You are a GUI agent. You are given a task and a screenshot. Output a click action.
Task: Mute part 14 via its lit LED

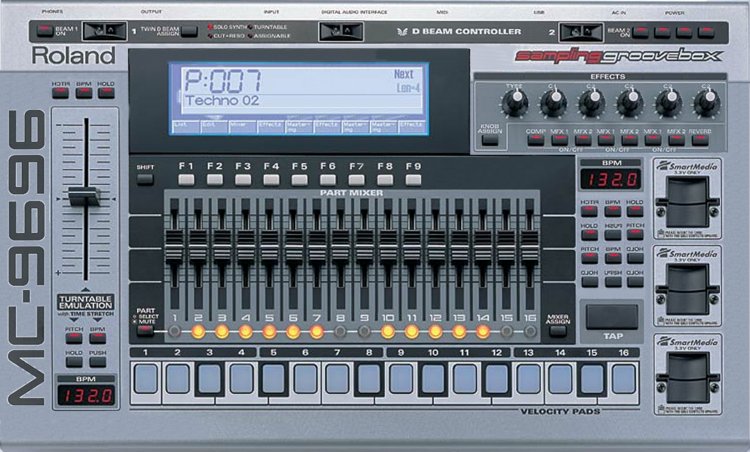[483, 331]
